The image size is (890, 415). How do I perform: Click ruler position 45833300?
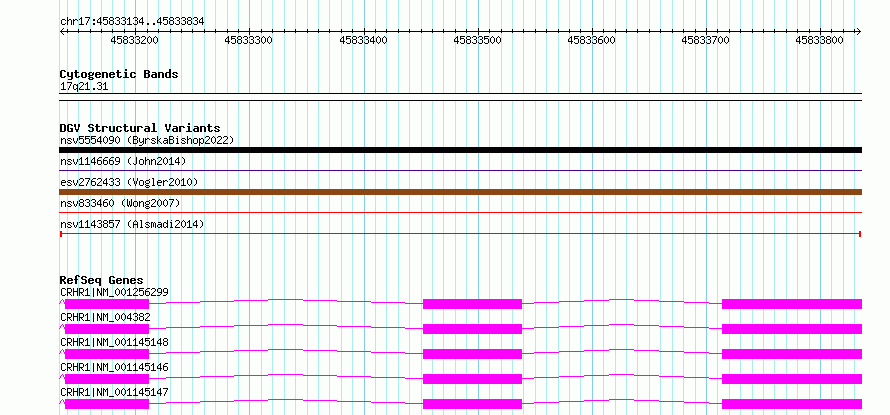[249, 40]
